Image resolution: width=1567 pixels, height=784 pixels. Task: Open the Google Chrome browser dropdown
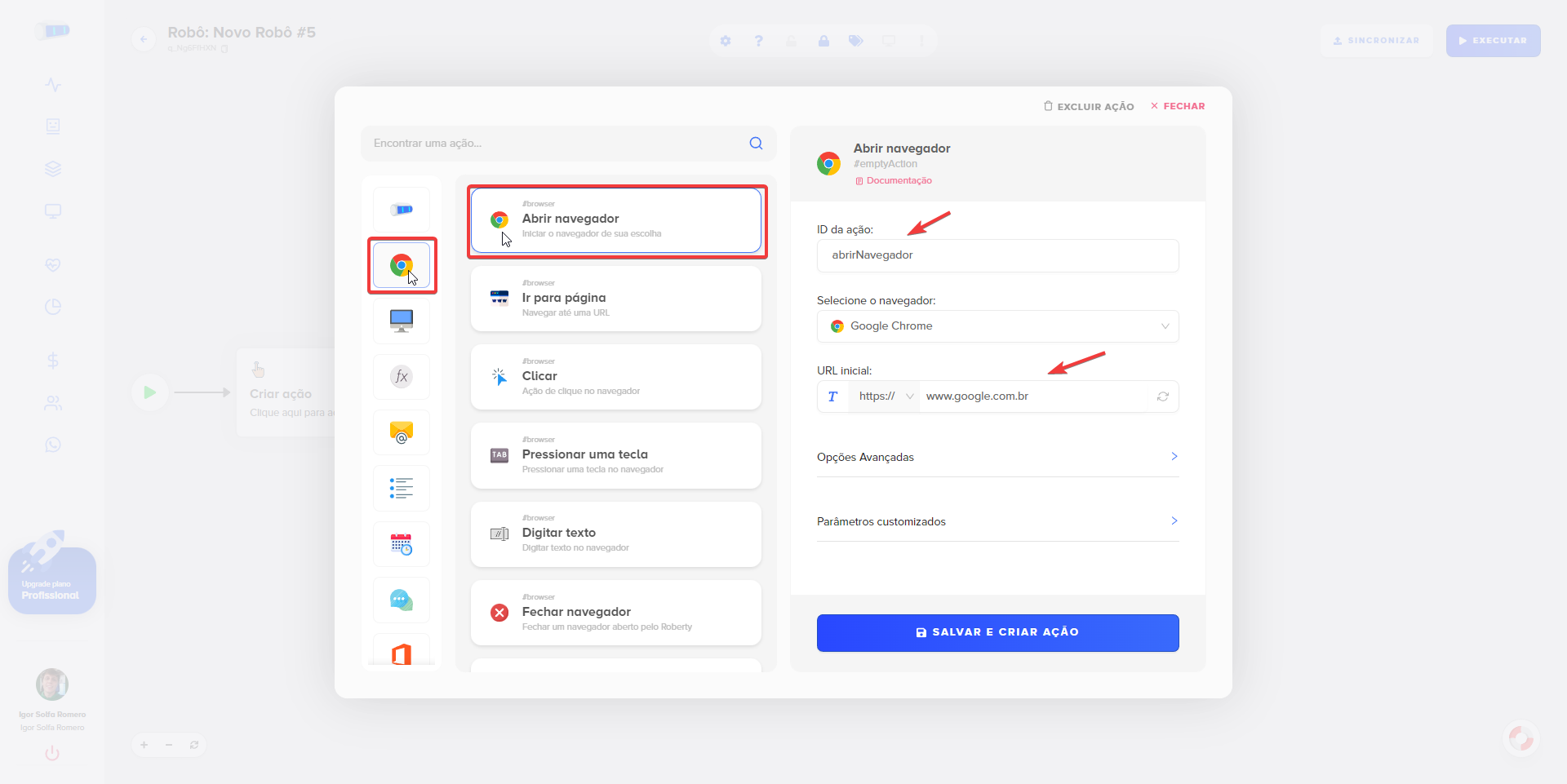tap(997, 326)
